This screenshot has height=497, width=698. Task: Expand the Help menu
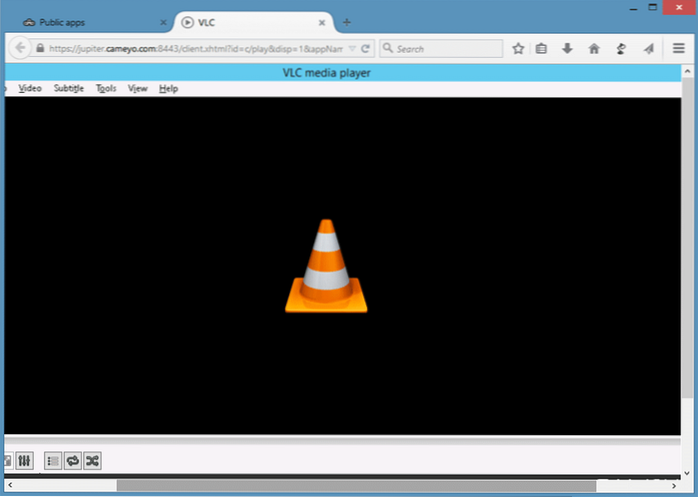coord(169,88)
